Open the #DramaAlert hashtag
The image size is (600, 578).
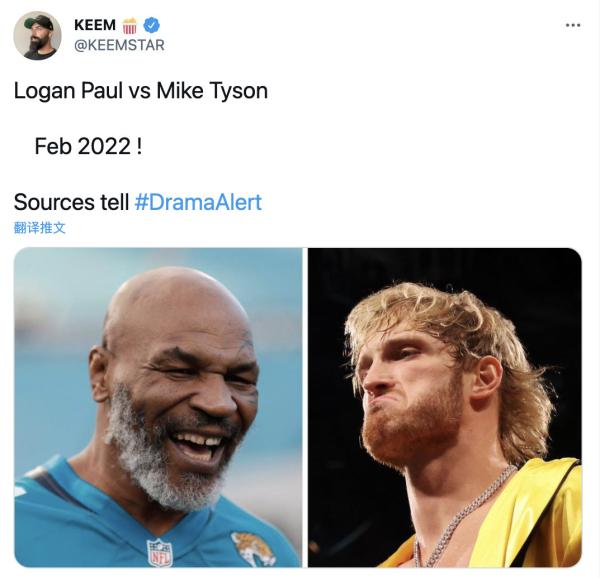pyautogui.click(x=198, y=201)
